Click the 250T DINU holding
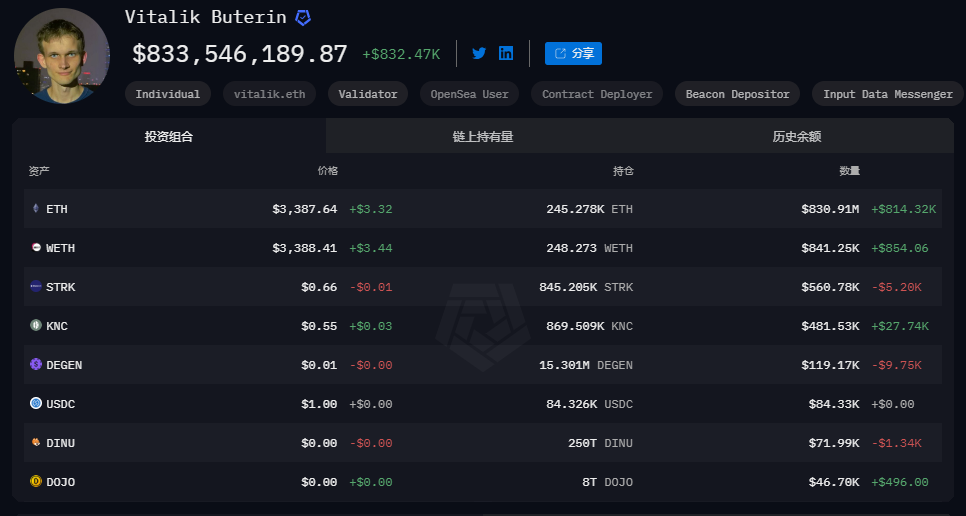This screenshot has height=516, width=966. 601,443
